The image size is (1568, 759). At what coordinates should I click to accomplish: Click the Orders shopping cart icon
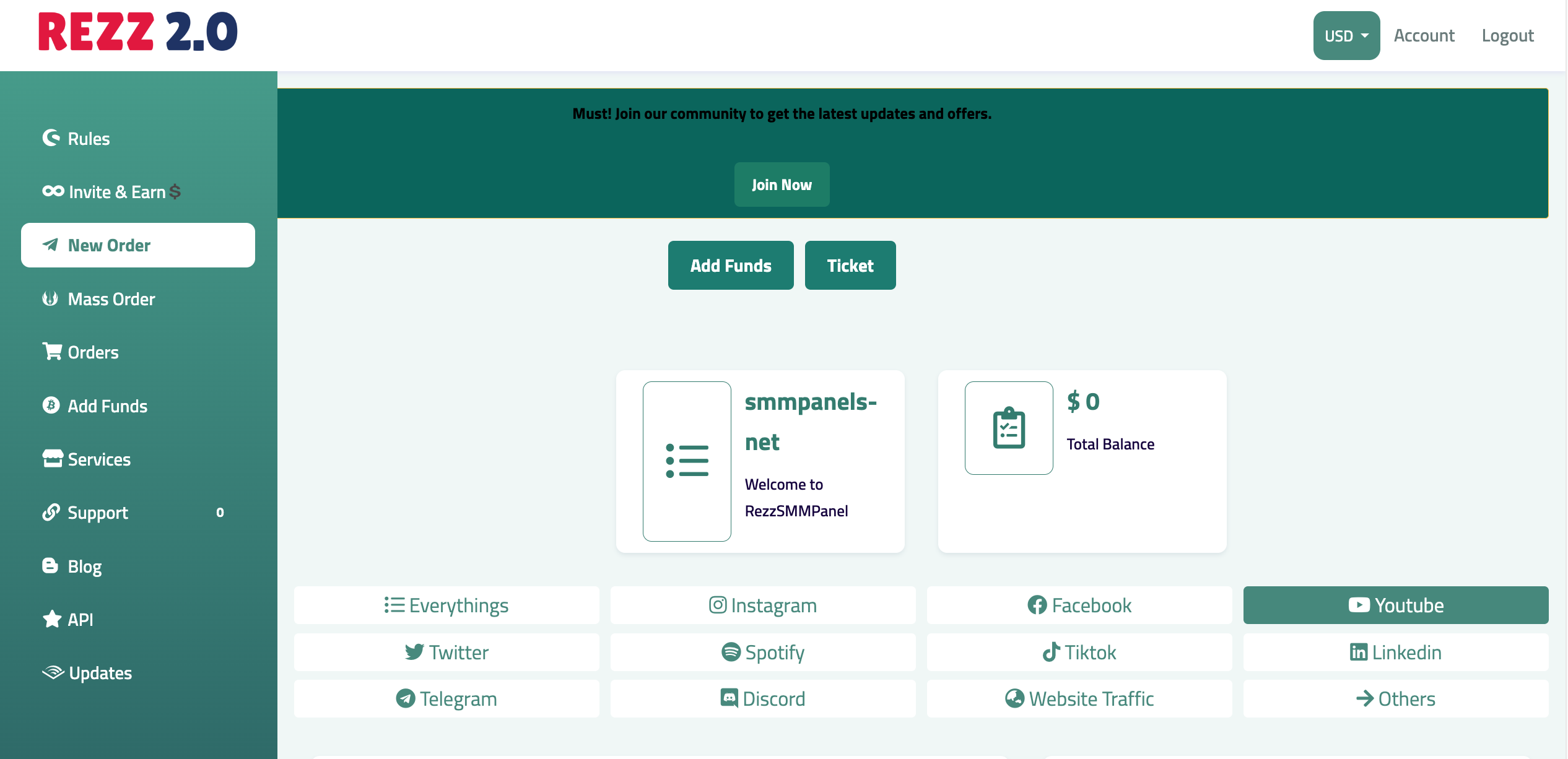pos(52,352)
